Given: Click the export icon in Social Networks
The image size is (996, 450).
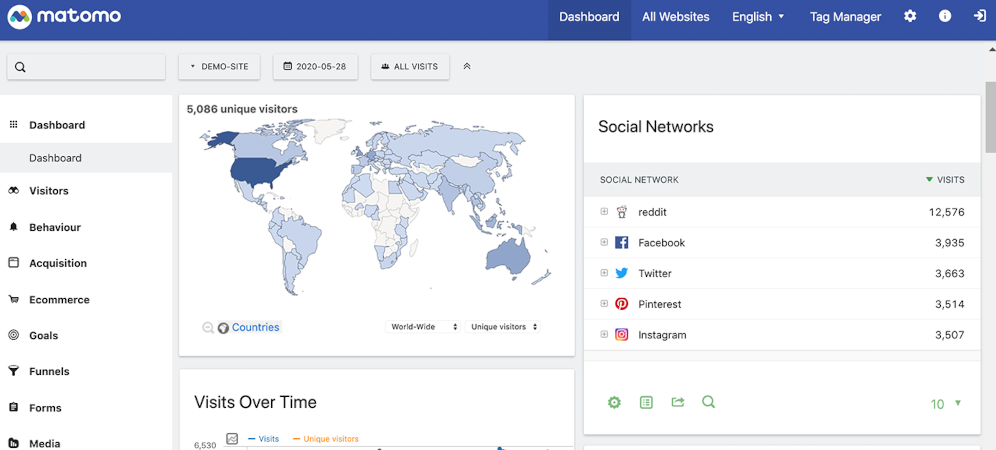Looking at the screenshot, I should tap(678, 402).
